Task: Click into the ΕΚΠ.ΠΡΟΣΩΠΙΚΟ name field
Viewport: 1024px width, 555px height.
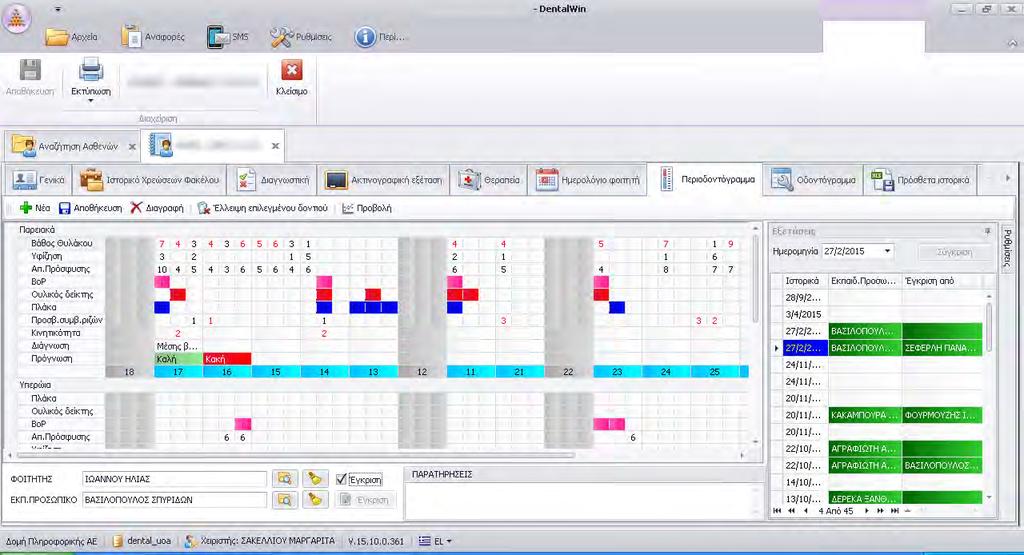Action: pos(174,500)
